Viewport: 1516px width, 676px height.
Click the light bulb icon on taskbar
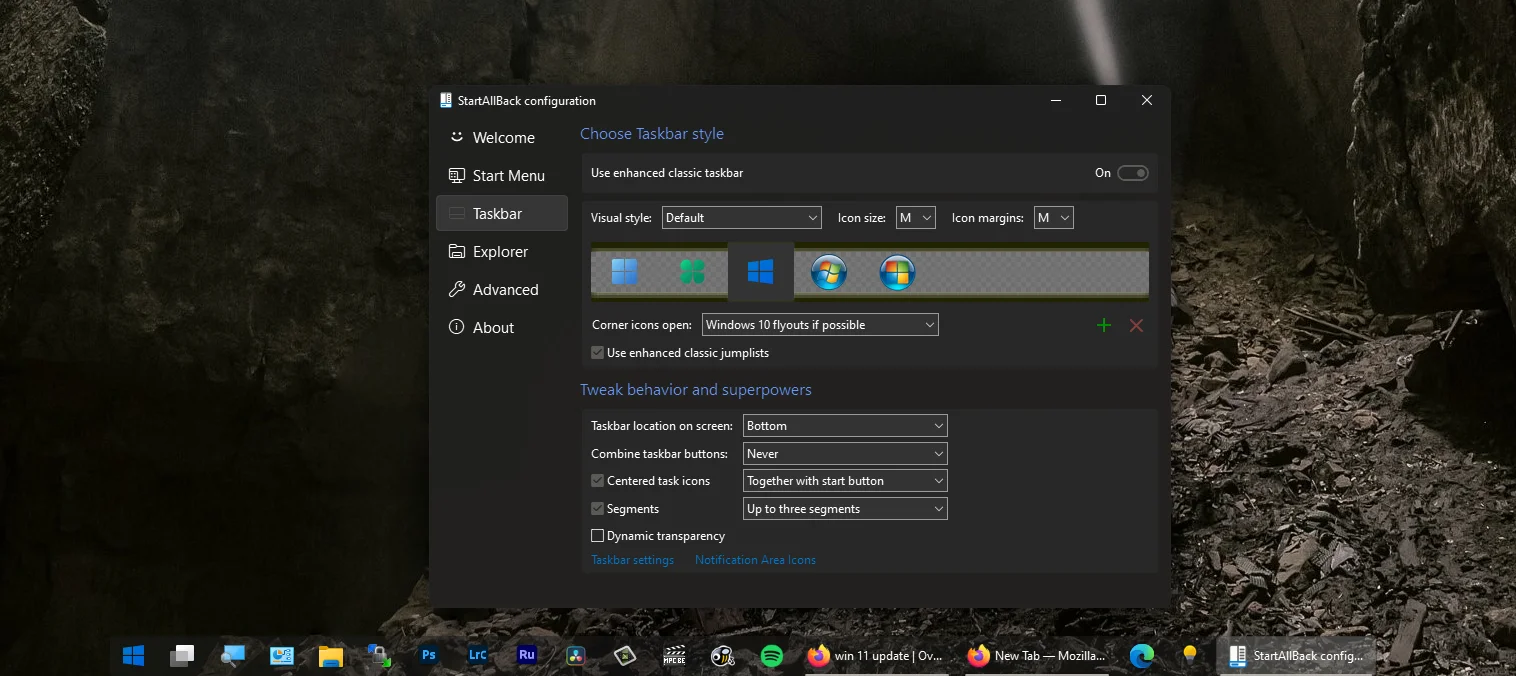(1190, 656)
